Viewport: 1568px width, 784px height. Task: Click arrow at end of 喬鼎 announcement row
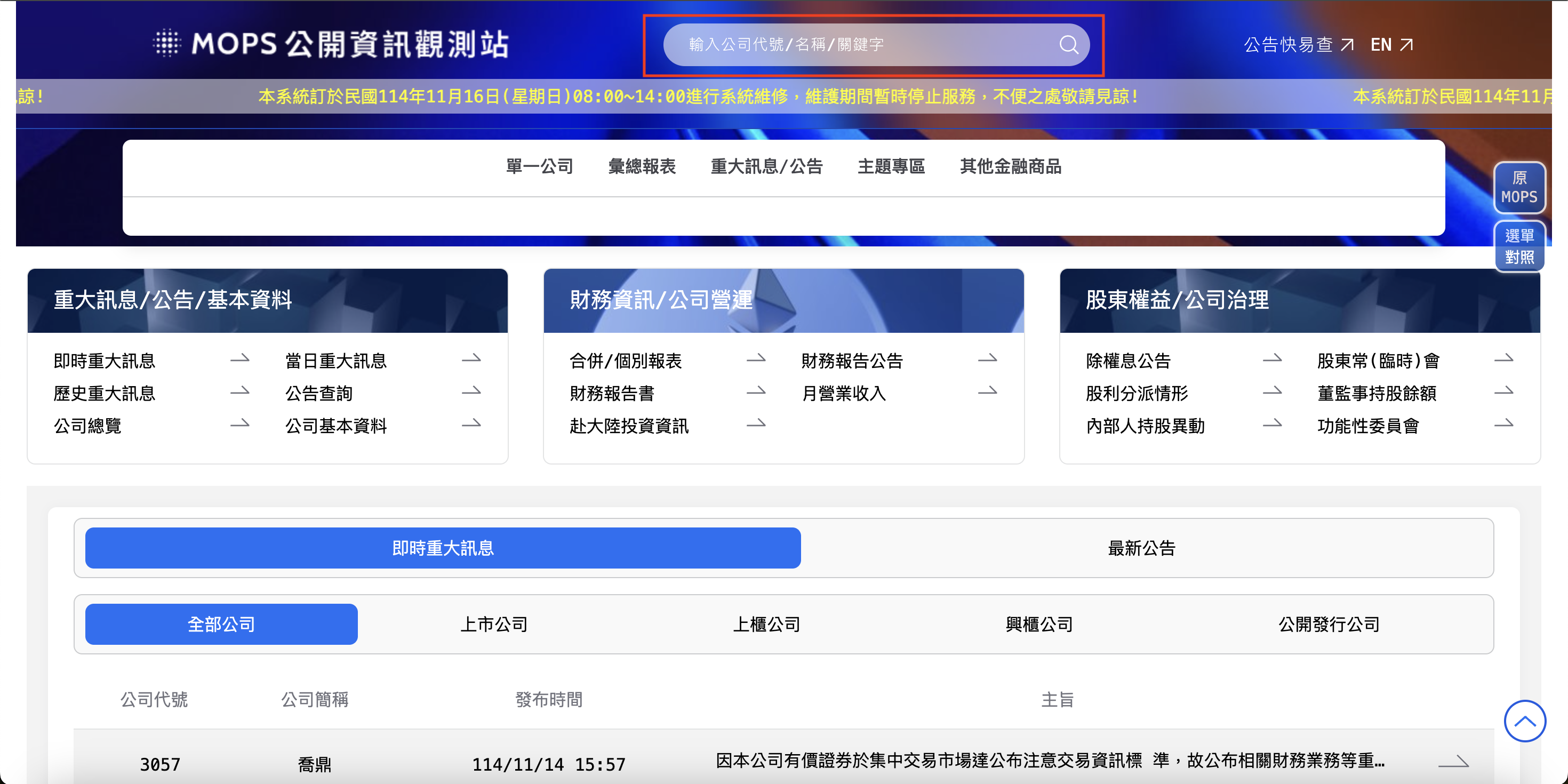(1453, 761)
